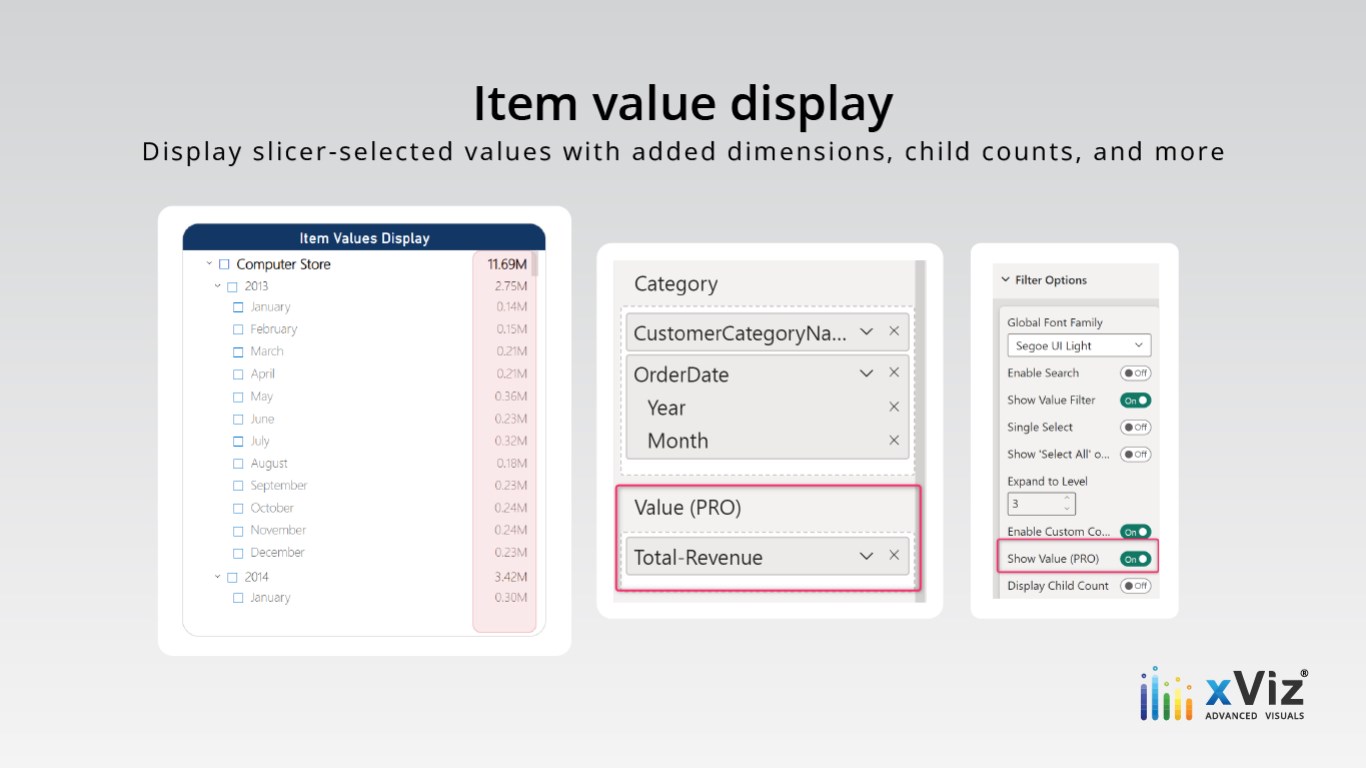Screen dimensions: 1366x768
Task: Collapse the Computer Store tree node
Action: [209, 264]
